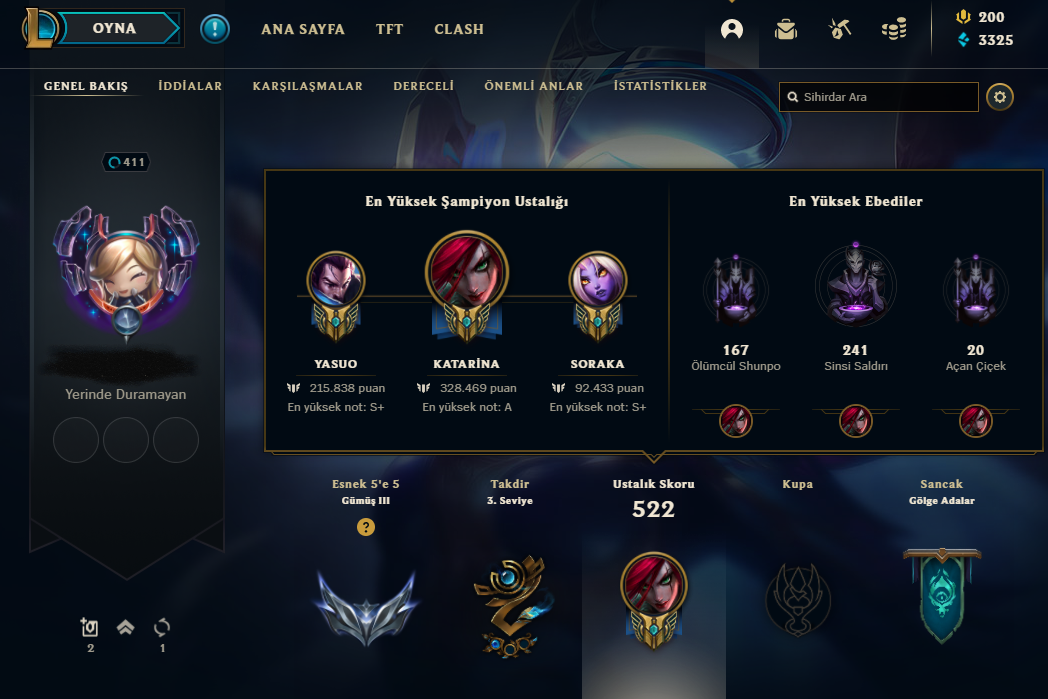This screenshot has height=699, width=1048.
Task: Go to the TFT menu item
Action: point(390,29)
